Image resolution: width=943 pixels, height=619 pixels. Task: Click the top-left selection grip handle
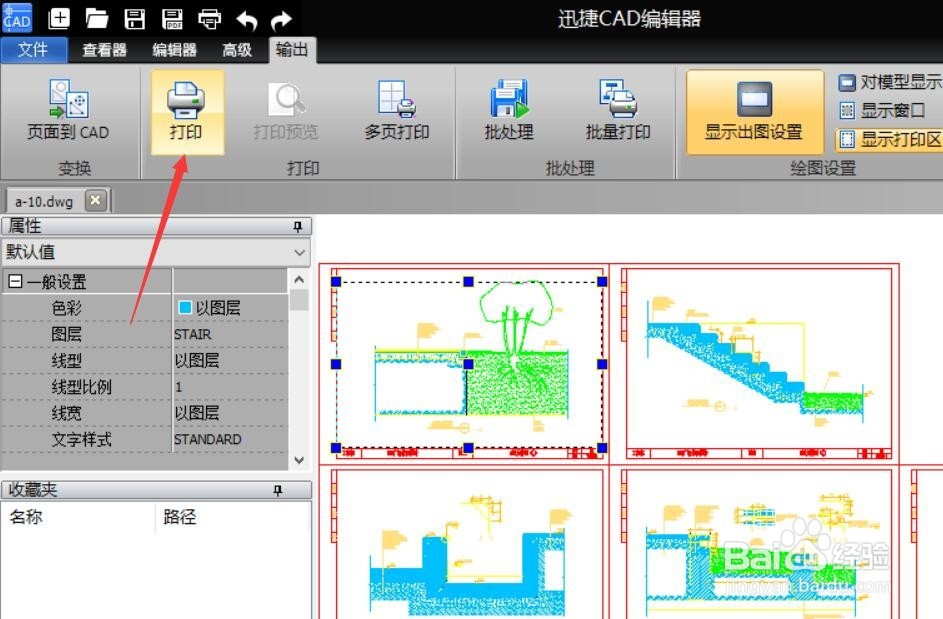pyautogui.click(x=336, y=282)
